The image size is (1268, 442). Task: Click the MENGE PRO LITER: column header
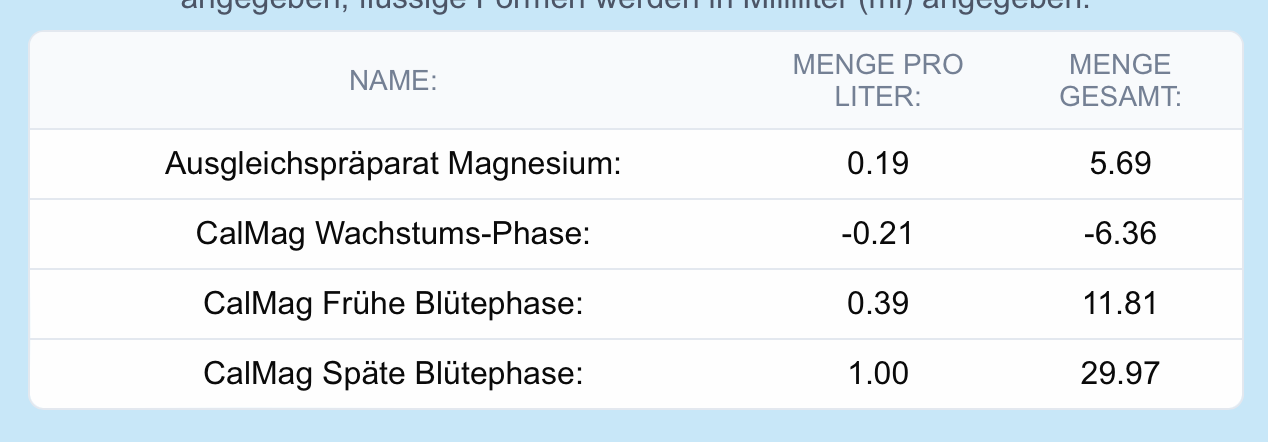877,81
